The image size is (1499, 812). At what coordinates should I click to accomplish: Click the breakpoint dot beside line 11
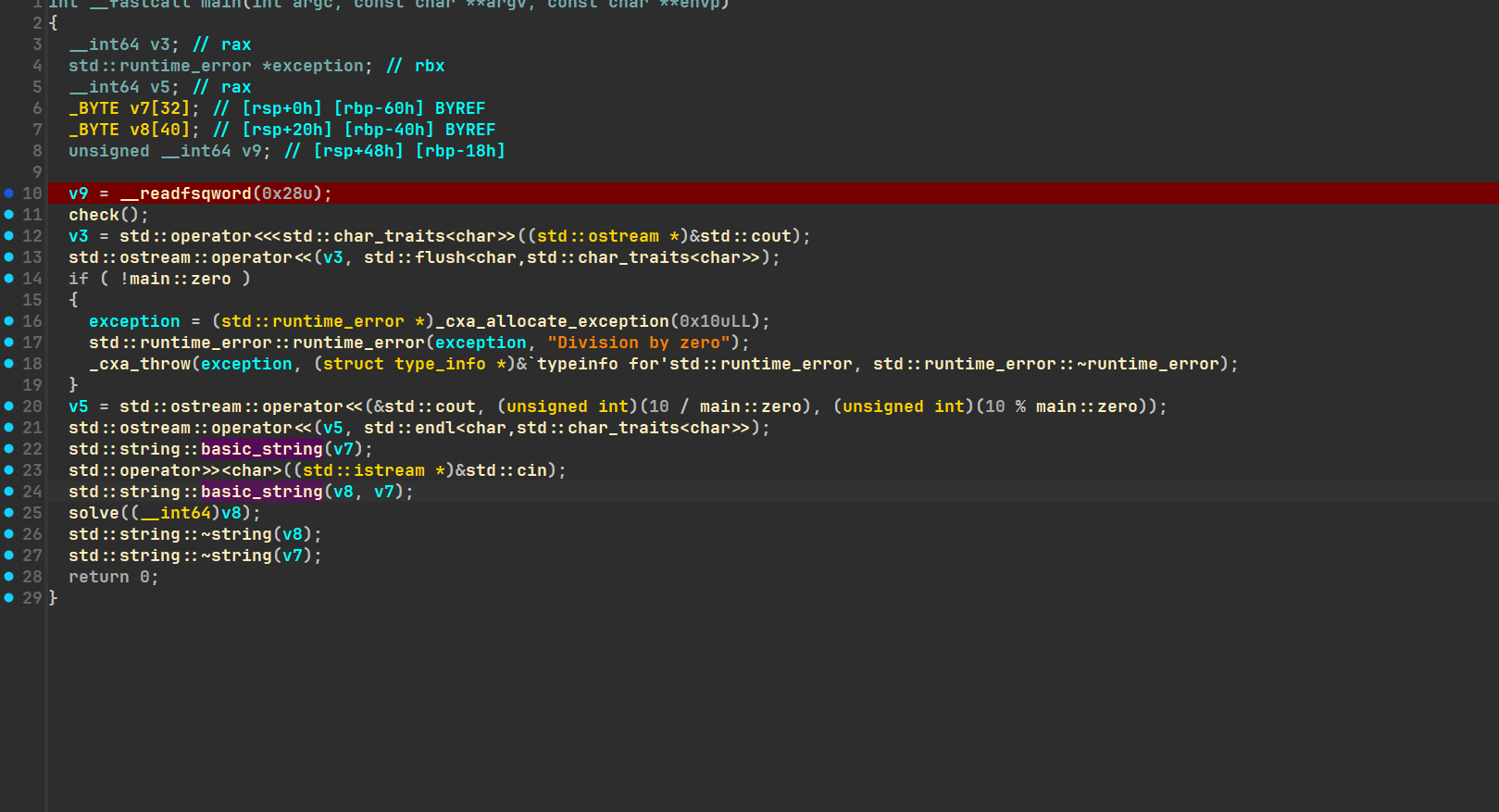[8, 215]
